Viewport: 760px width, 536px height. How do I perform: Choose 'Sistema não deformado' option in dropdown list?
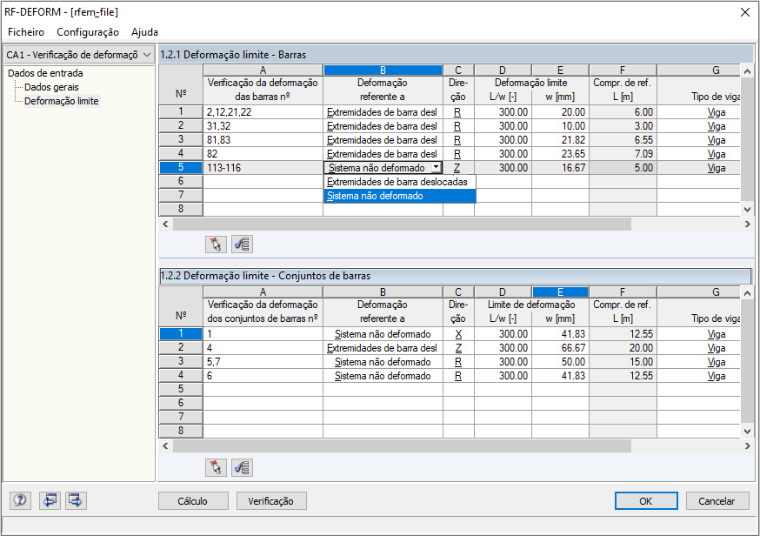tap(399, 196)
